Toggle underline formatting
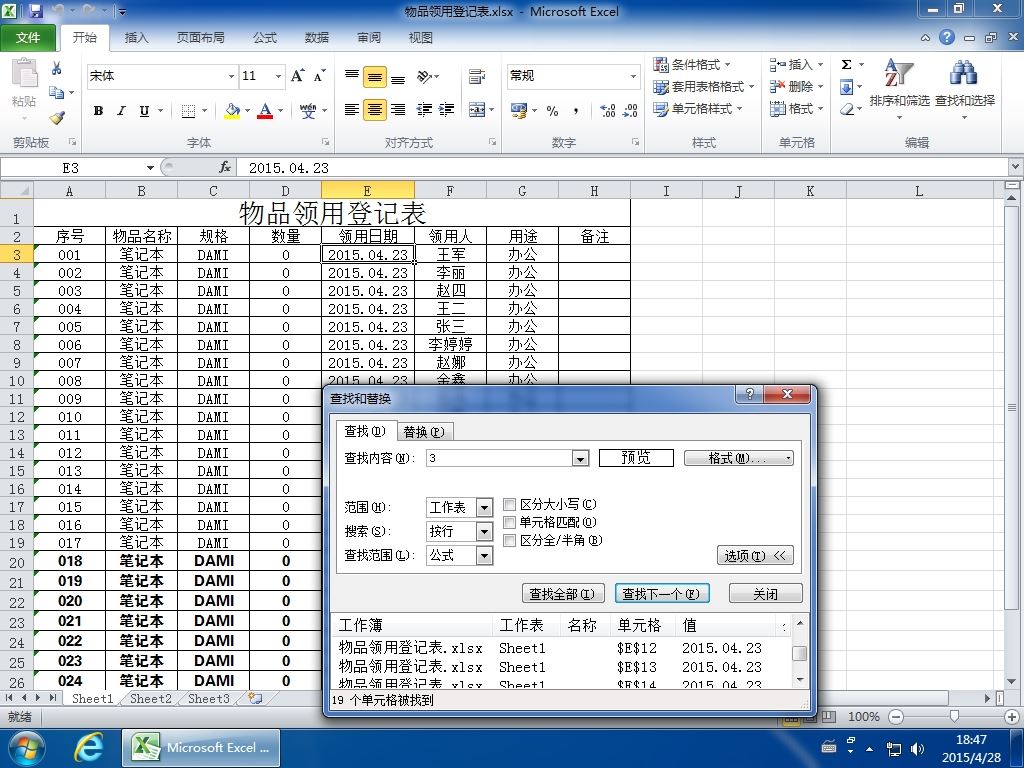The height and width of the screenshot is (768, 1024). (x=144, y=110)
